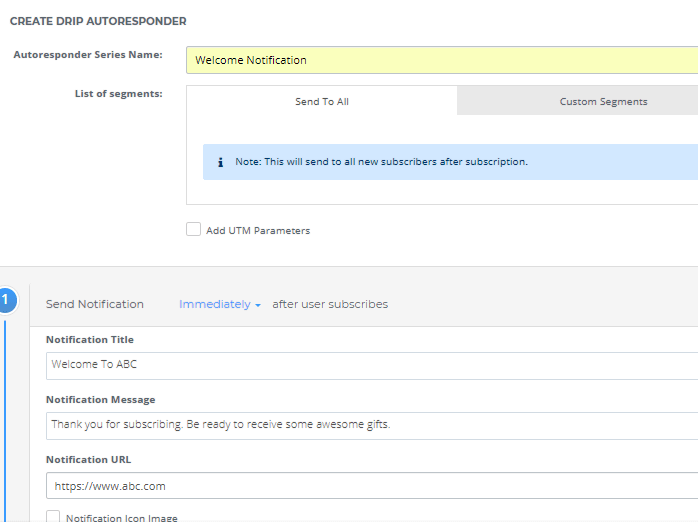Viewport: 698px width, 522px height.
Task: Click the caret arrow next to Immediately
Action: [x=258, y=305]
